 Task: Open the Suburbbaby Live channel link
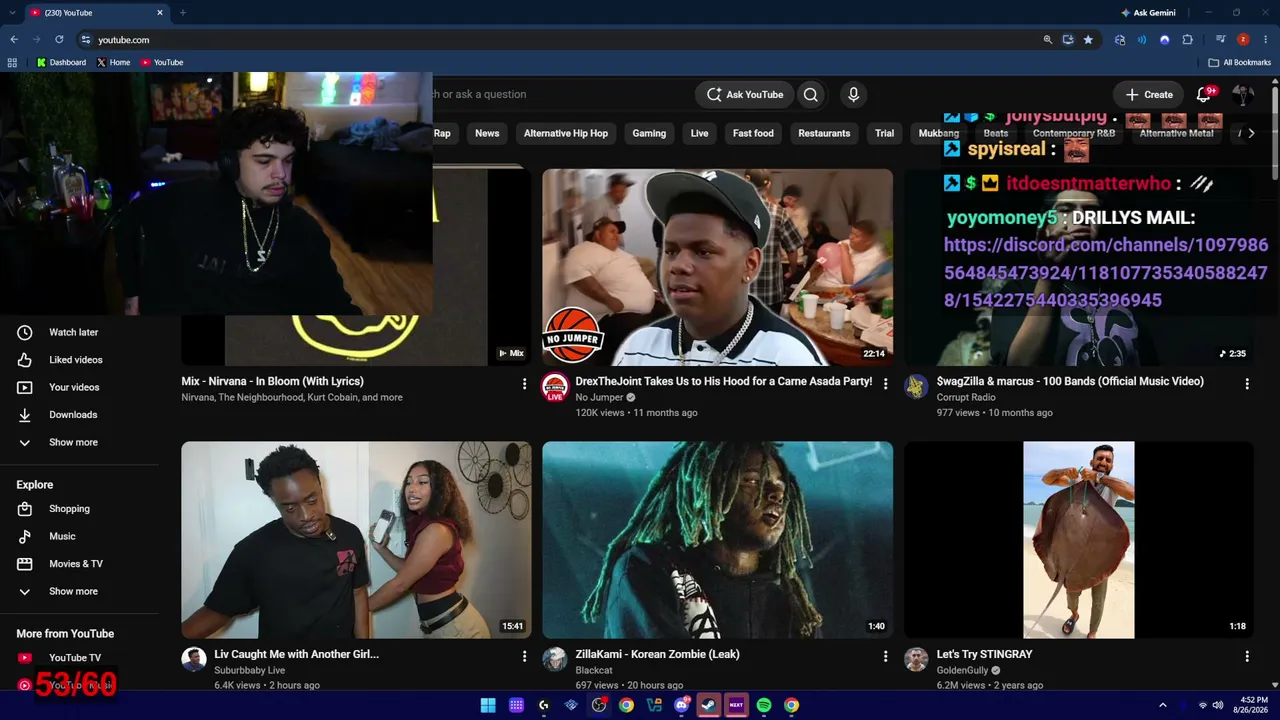tap(250, 671)
